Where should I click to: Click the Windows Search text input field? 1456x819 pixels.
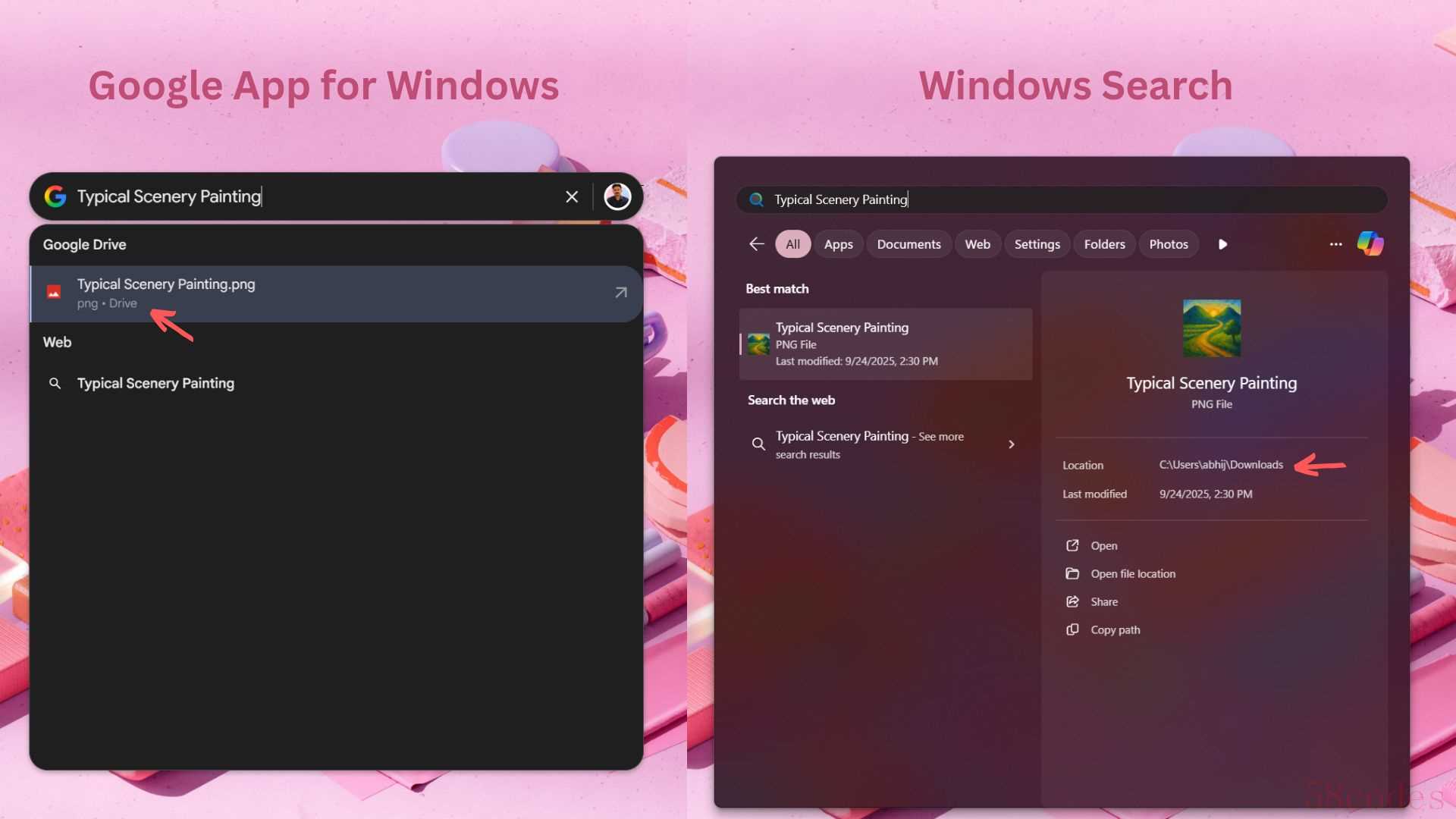click(x=1062, y=199)
